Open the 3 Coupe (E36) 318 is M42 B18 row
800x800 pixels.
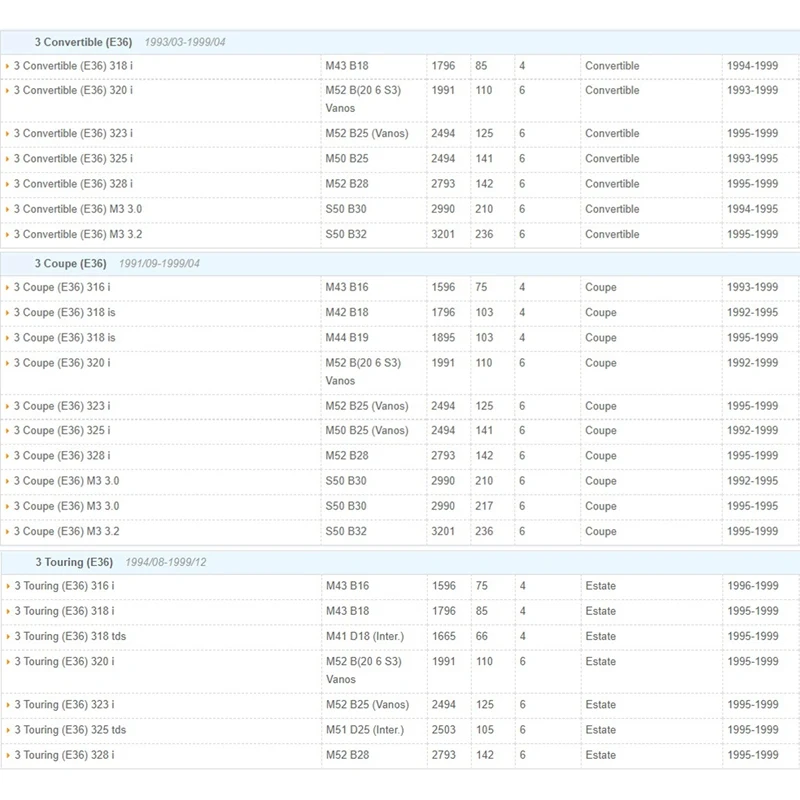(64, 312)
